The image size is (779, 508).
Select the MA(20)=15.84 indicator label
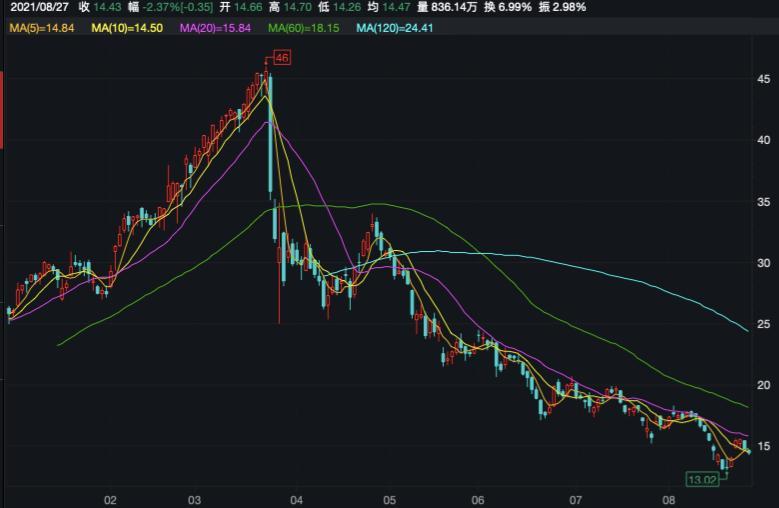216,28
